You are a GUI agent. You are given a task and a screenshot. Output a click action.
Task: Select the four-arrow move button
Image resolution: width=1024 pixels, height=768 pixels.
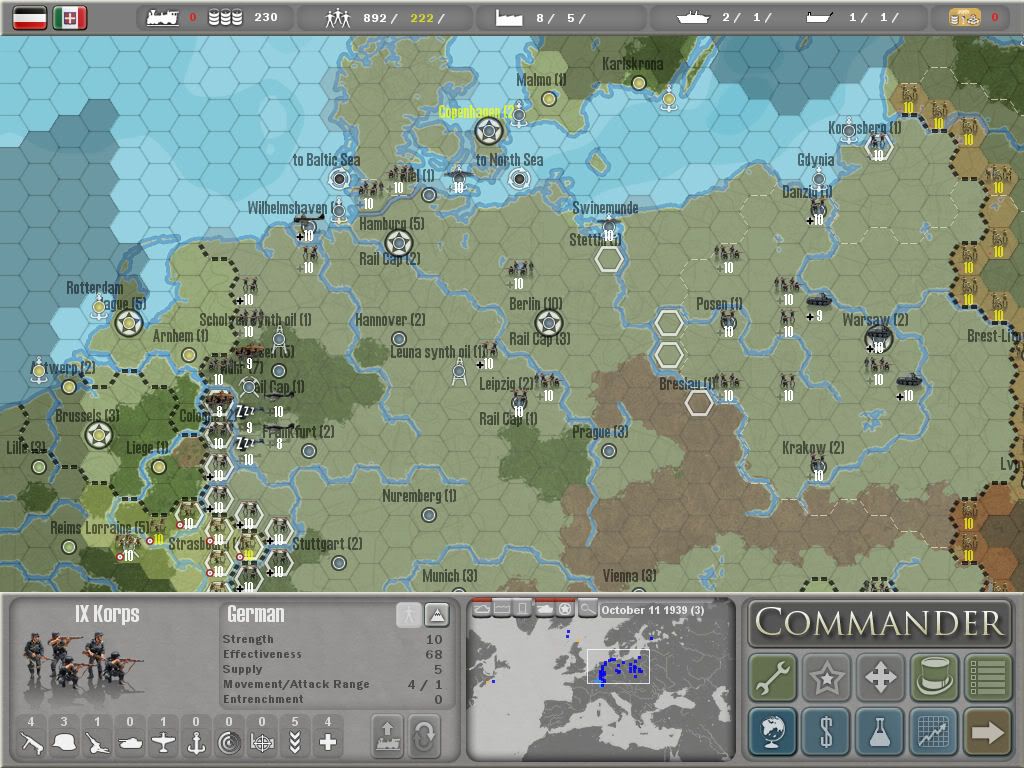880,677
